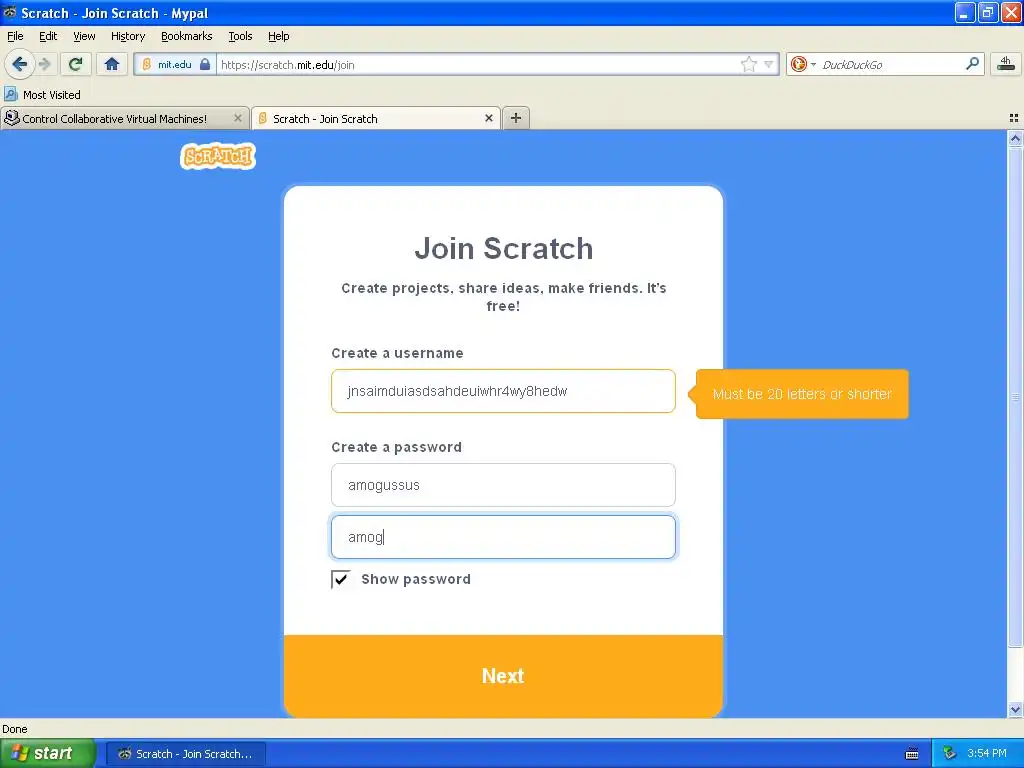Screen dimensions: 1024x768
Task: Click the DuckDuckGo search box
Action: (x=891, y=64)
